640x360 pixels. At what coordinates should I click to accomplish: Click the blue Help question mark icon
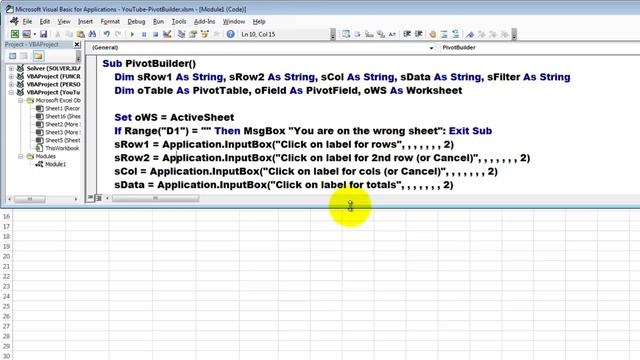(230, 34)
